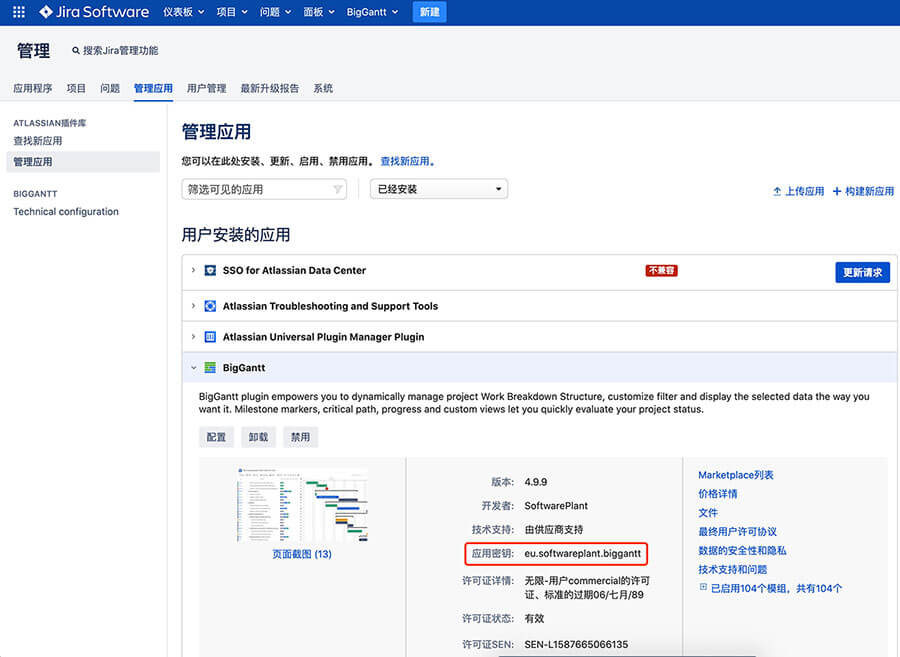Click the expand icon by 已启用104个模组
Image resolution: width=900 pixels, height=657 pixels.
[x=703, y=587]
